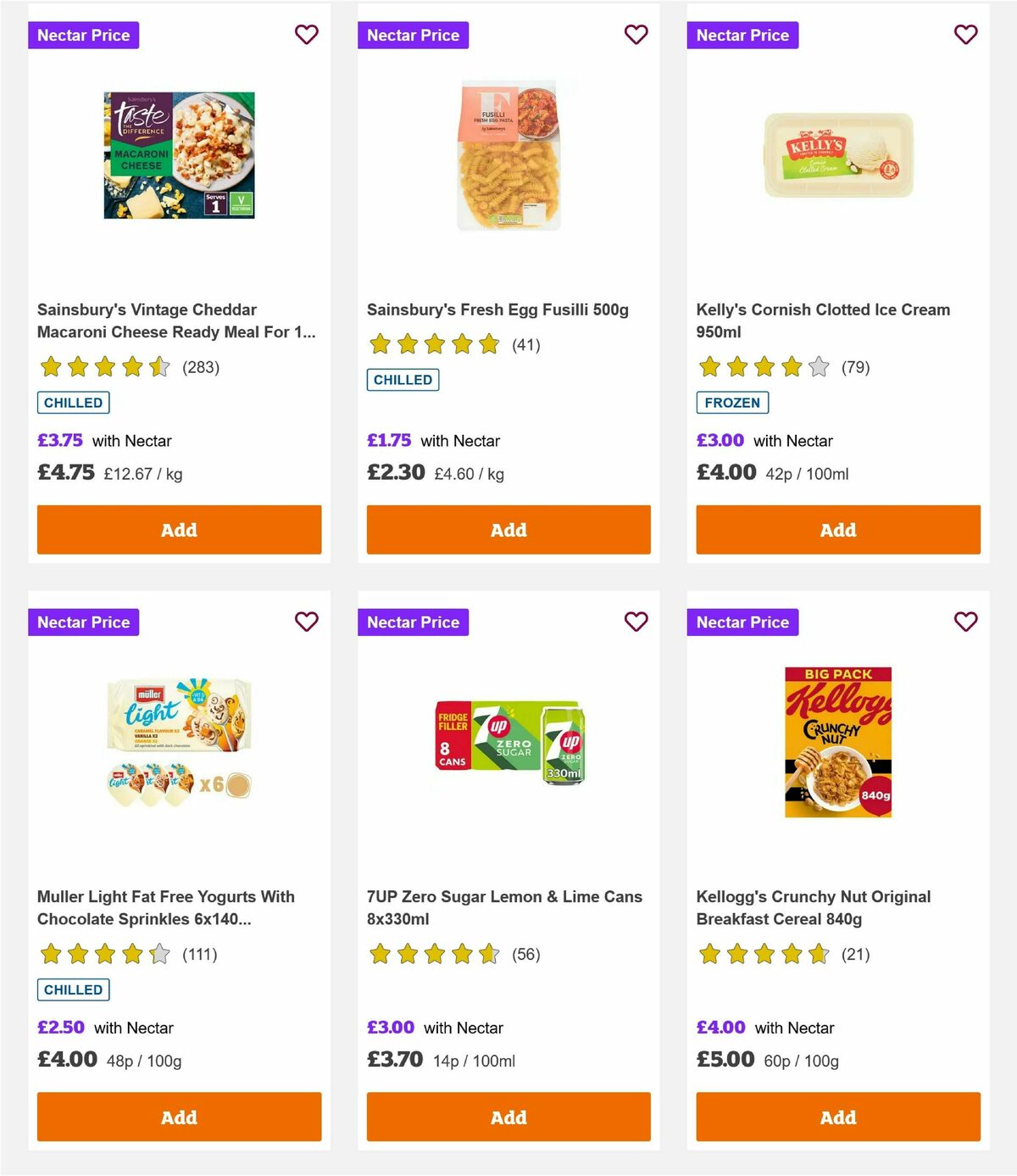Open the (283) reviews for Macaroni Cheese

tap(201, 367)
